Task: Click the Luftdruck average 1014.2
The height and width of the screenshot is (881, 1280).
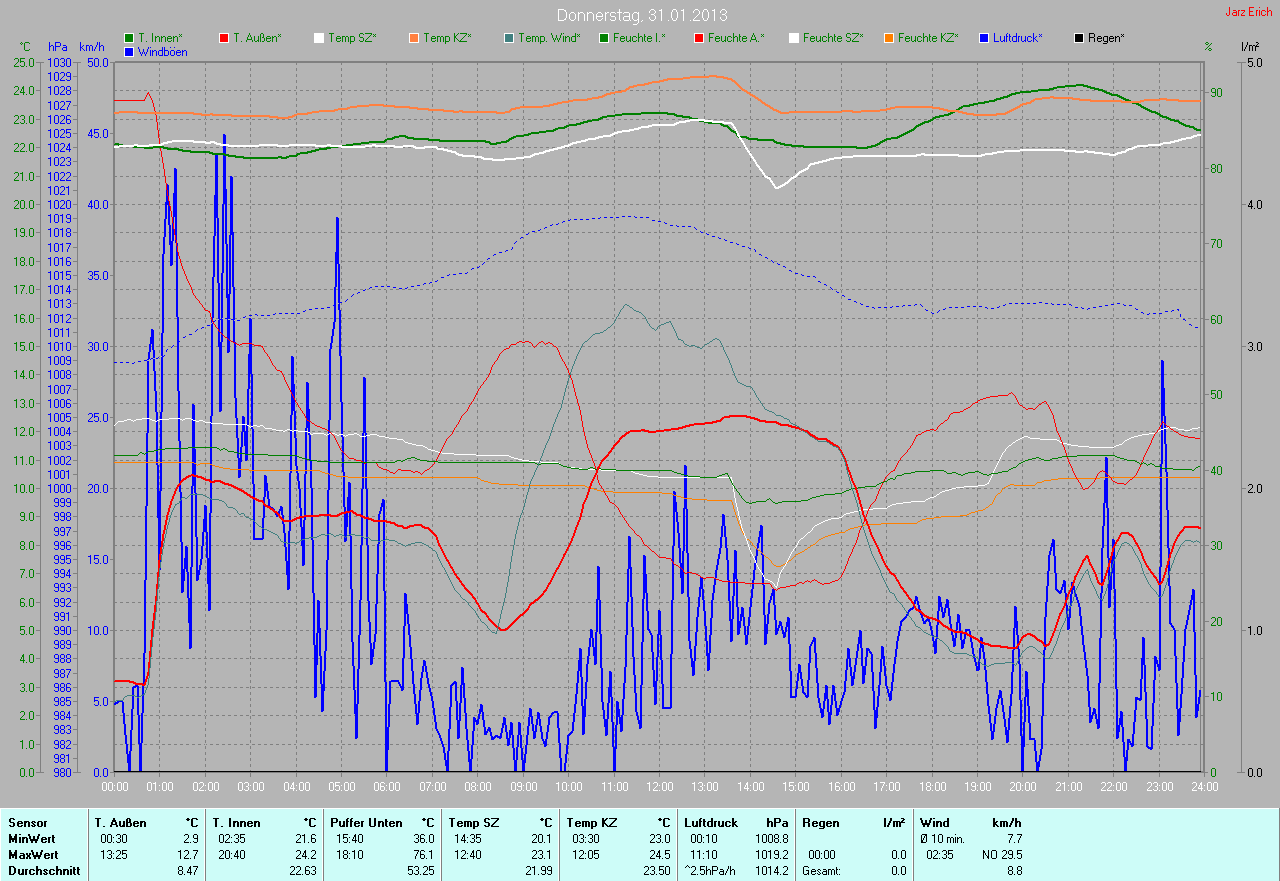Action: point(770,871)
